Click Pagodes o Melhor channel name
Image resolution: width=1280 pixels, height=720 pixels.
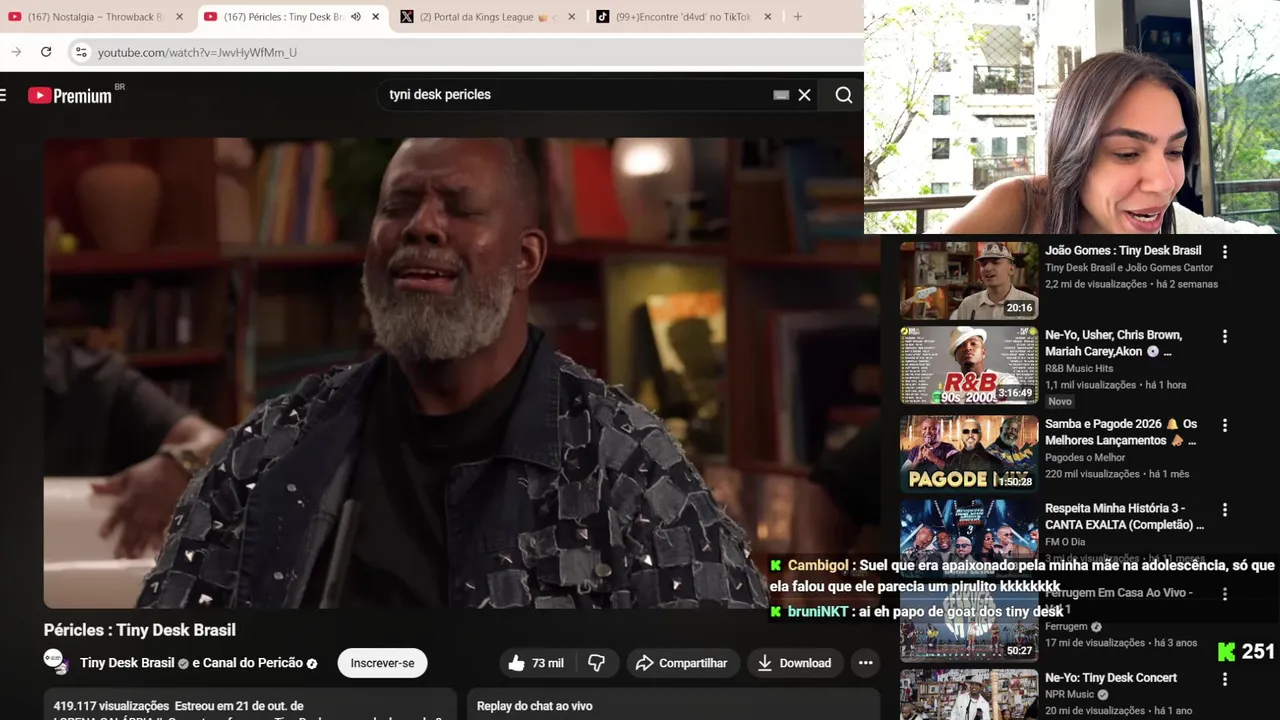click(1085, 457)
